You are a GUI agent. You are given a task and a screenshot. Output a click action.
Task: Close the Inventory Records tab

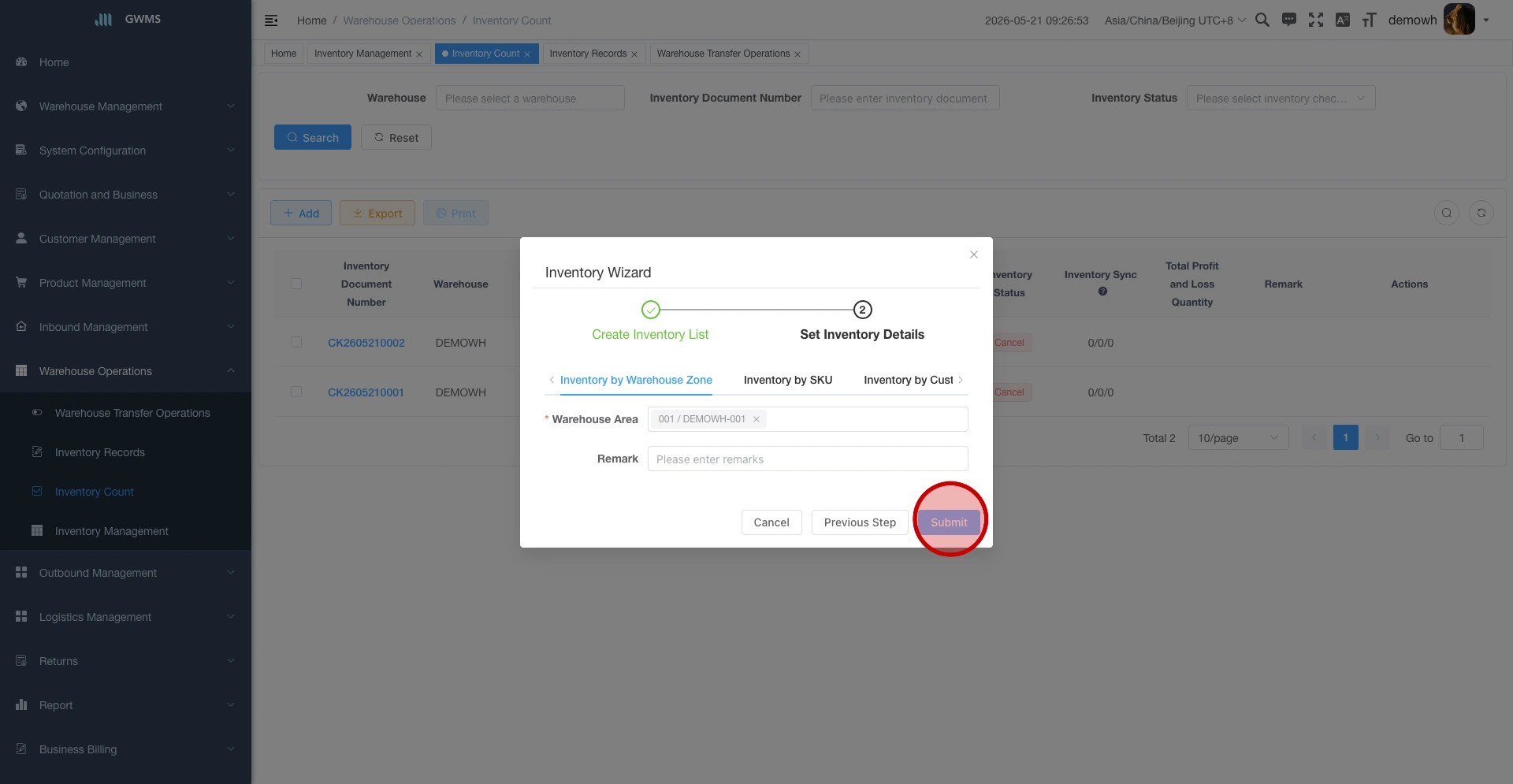[634, 54]
